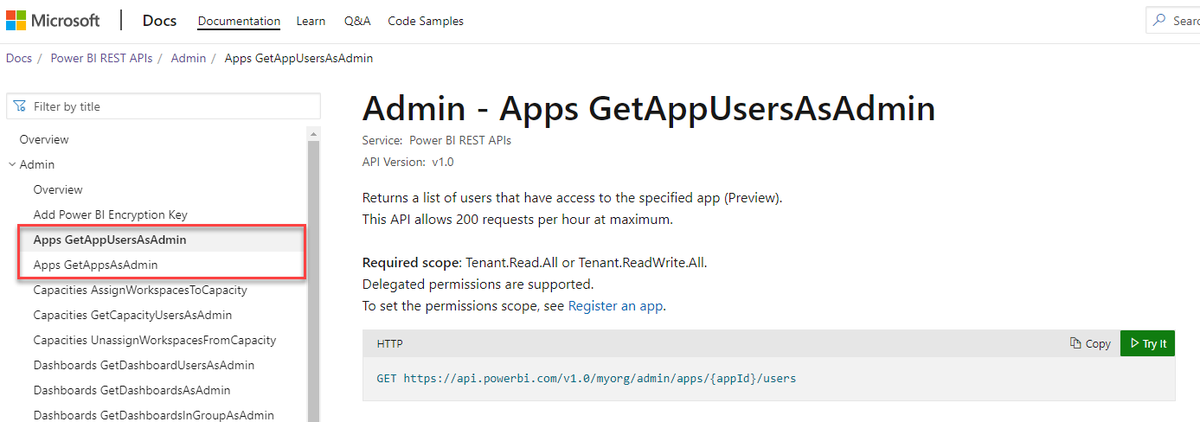The height and width of the screenshot is (422, 1200).
Task: Click the page title Admin - Apps GetAppUsersAsAdmin
Action: [649, 109]
